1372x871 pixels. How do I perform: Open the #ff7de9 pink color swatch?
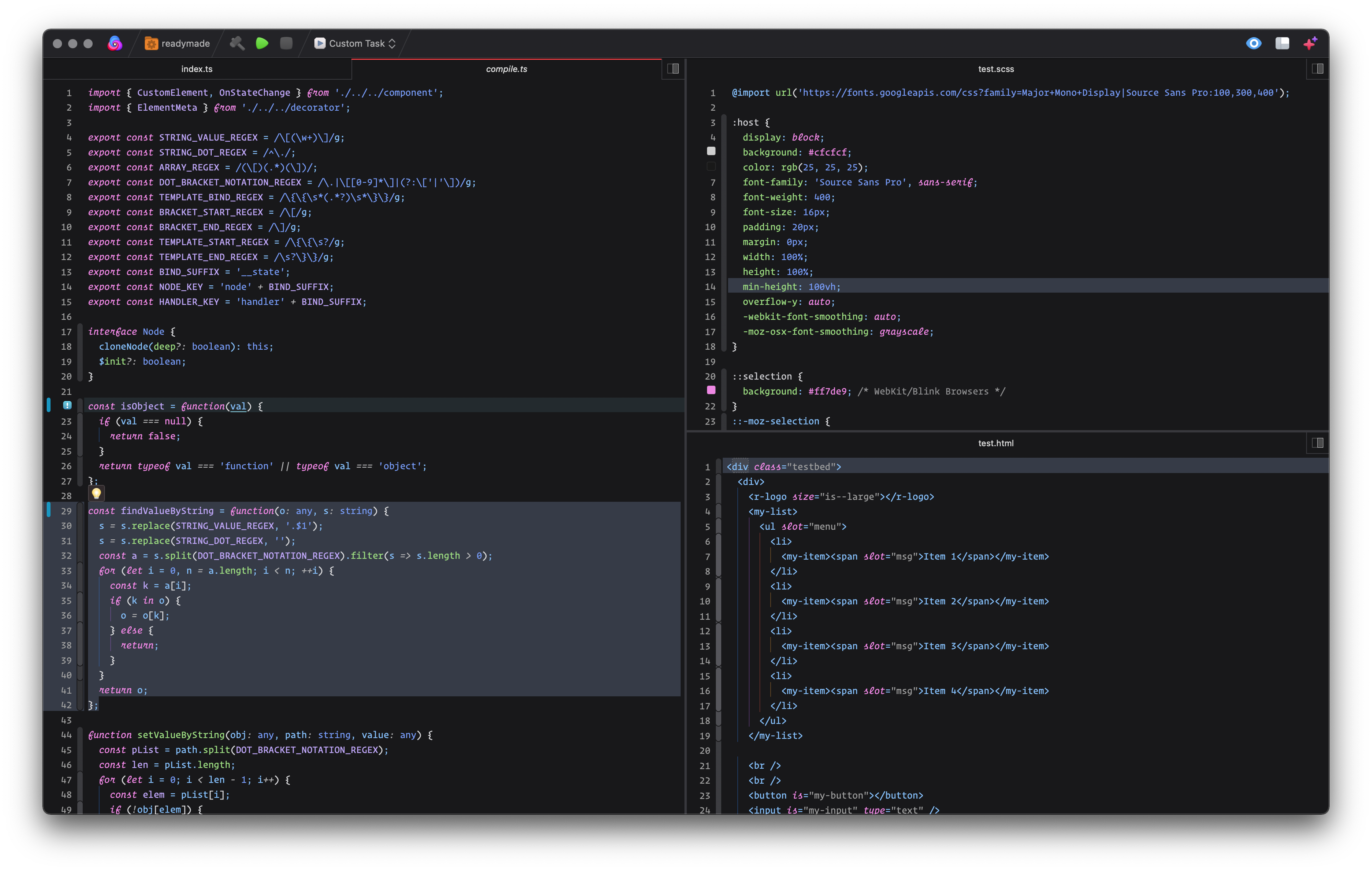click(x=711, y=390)
